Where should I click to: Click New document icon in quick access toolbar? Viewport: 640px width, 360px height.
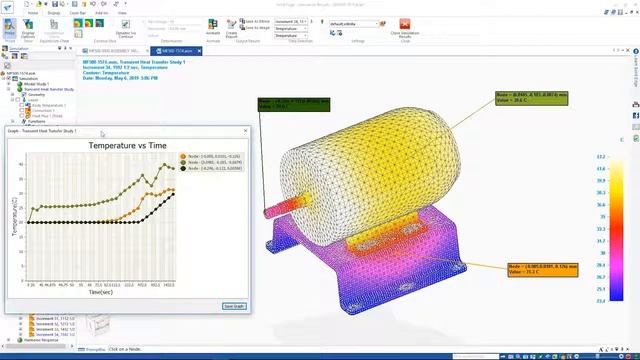pos(27,4)
